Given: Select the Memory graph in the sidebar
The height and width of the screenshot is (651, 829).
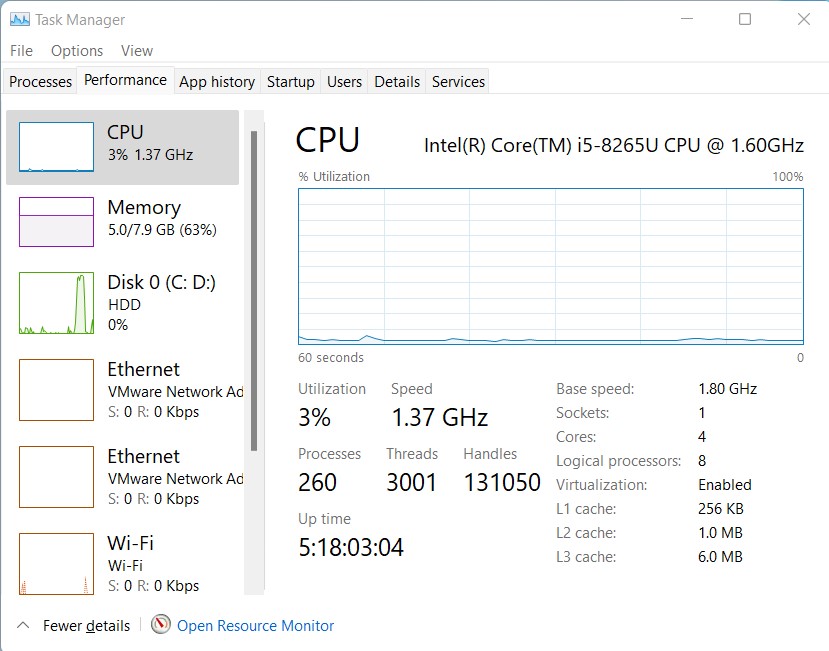Looking at the screenshot, I should click(x=120, y=220).
